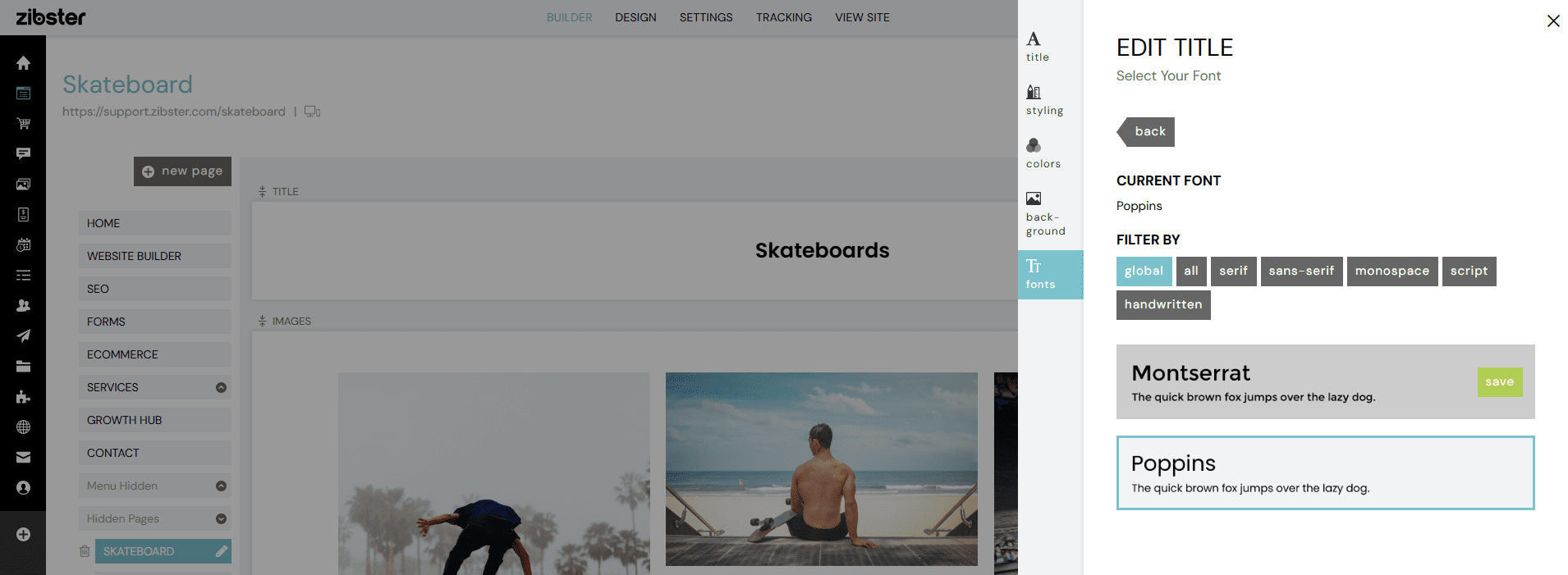Viewport: 1568px width, 575px height.
Task: Expand the SERVICES page arrow
Action: pyautogui.click(x=221, y=387)
